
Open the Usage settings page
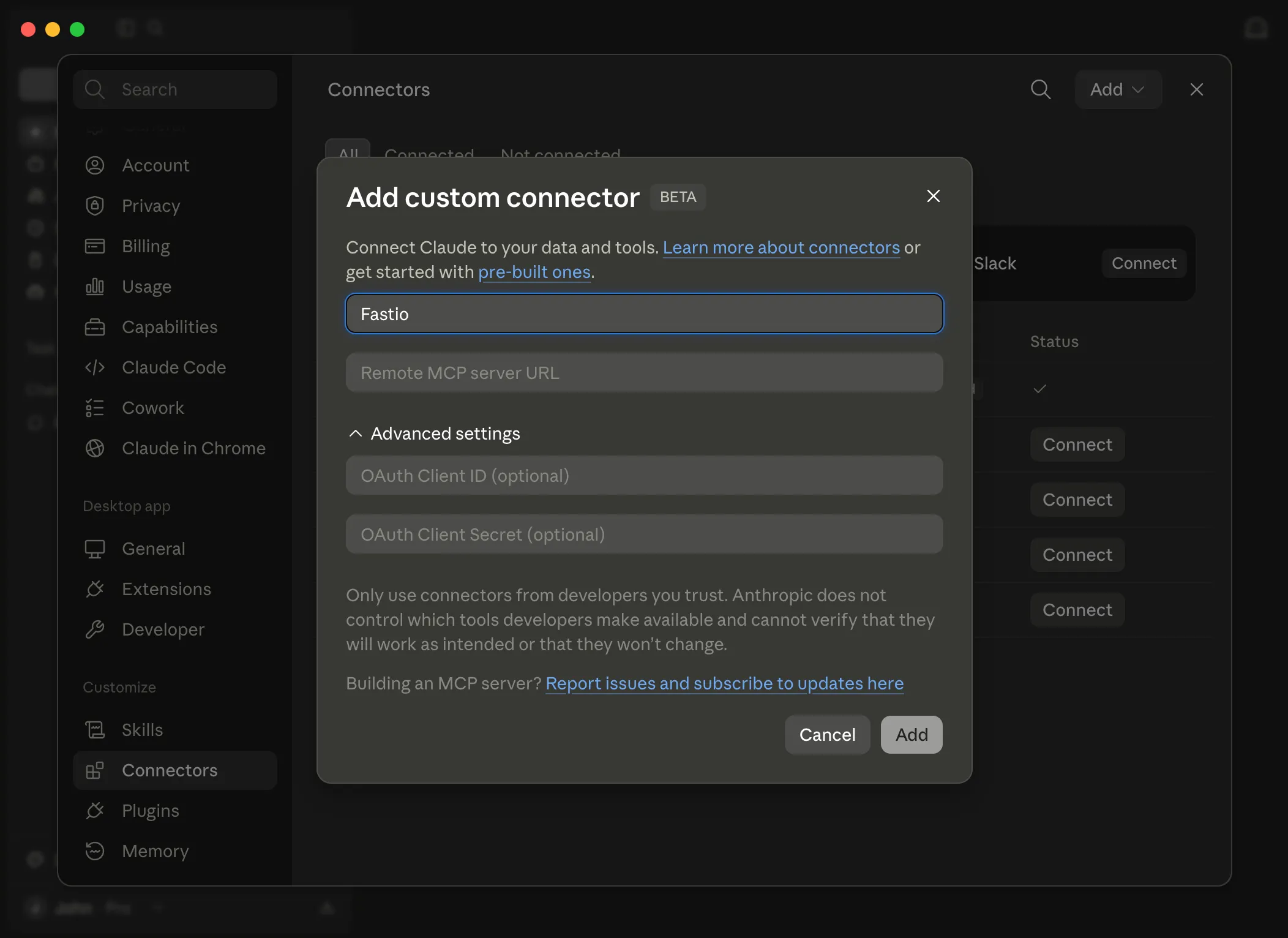point(175,287)
